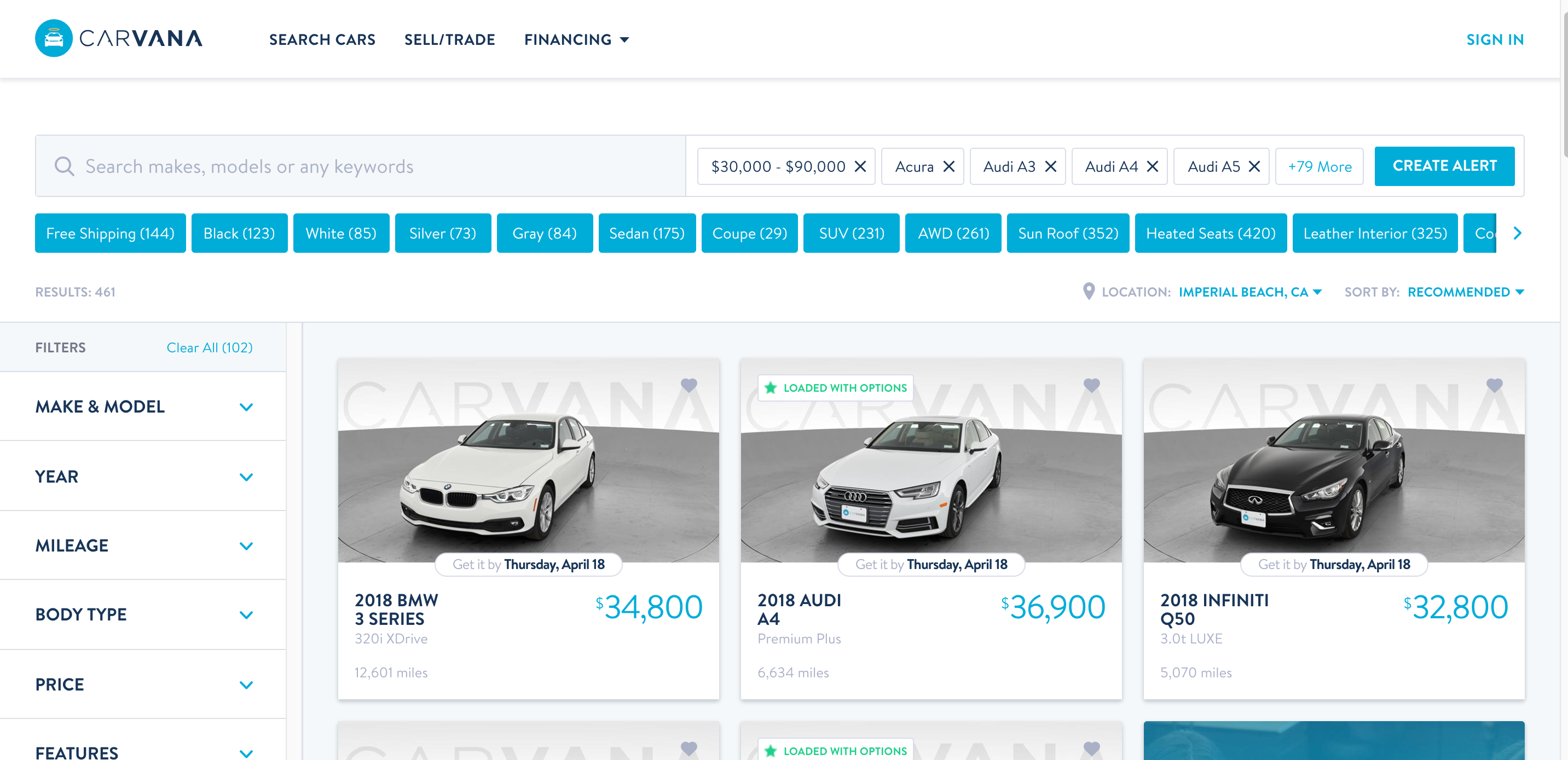Click the $32,800 price

tap(1456, 607)
